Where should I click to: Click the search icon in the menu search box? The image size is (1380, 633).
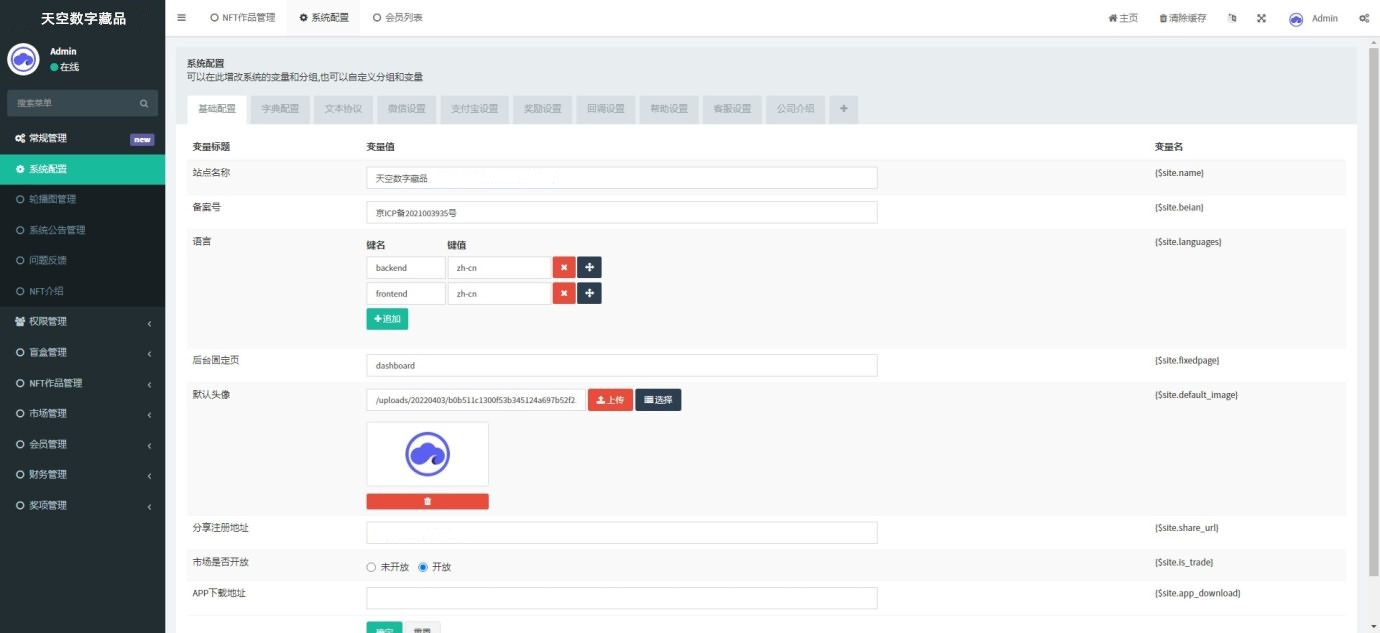click(144, 103)
